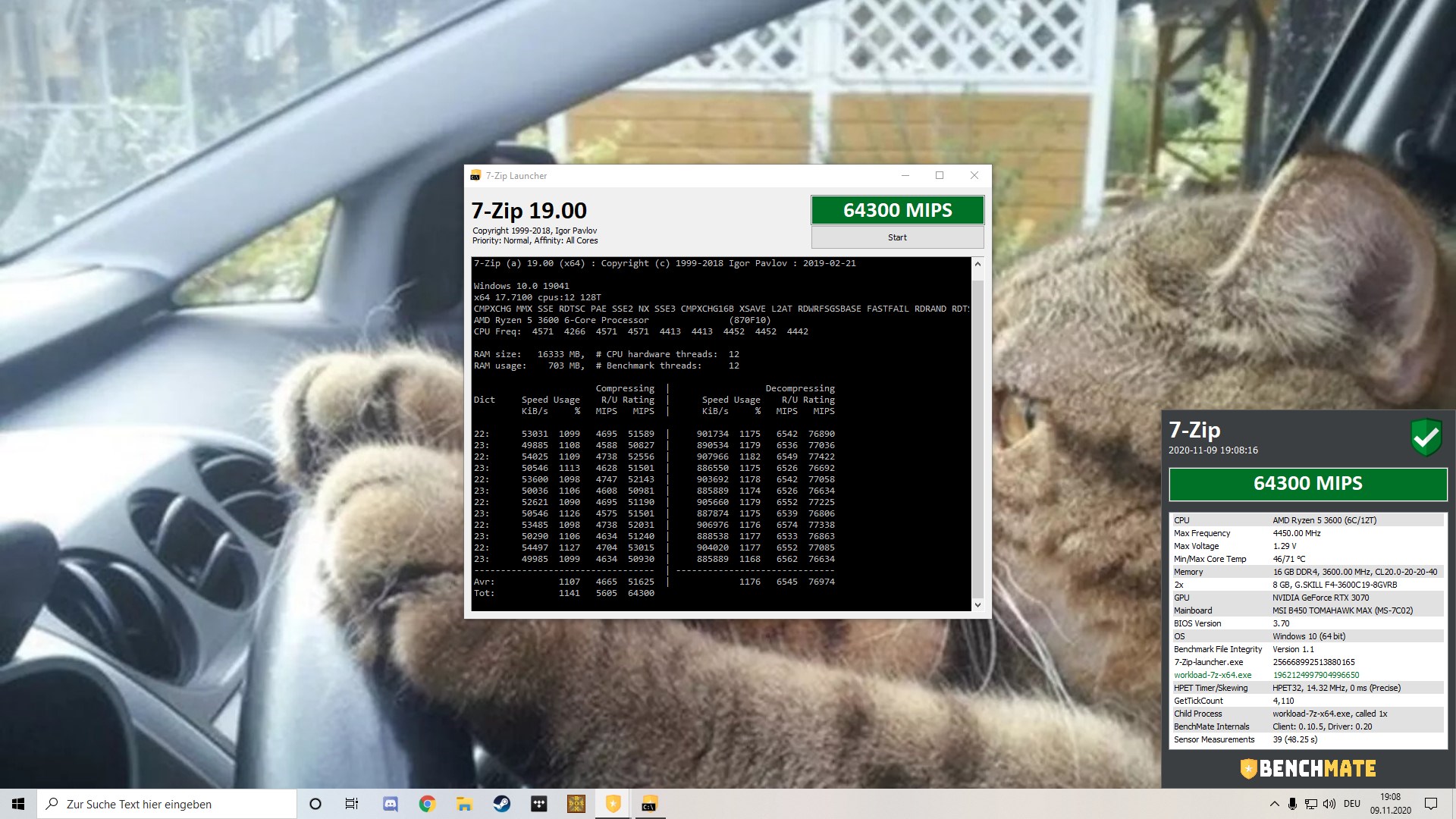Click the Start button in 7-Zip Launcher
Viewport: 1456px width, 819px height.
(897, 237)
